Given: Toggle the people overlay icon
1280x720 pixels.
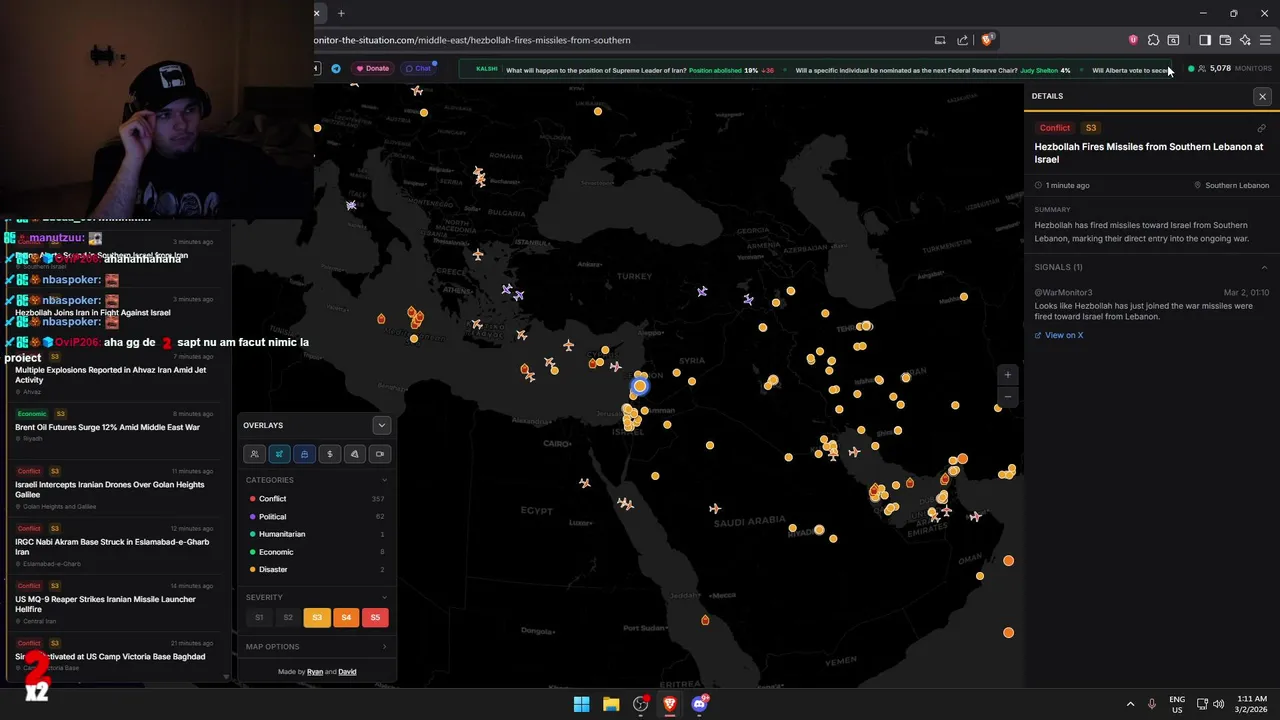Looking at the screenshot, I should click(254, 454).
